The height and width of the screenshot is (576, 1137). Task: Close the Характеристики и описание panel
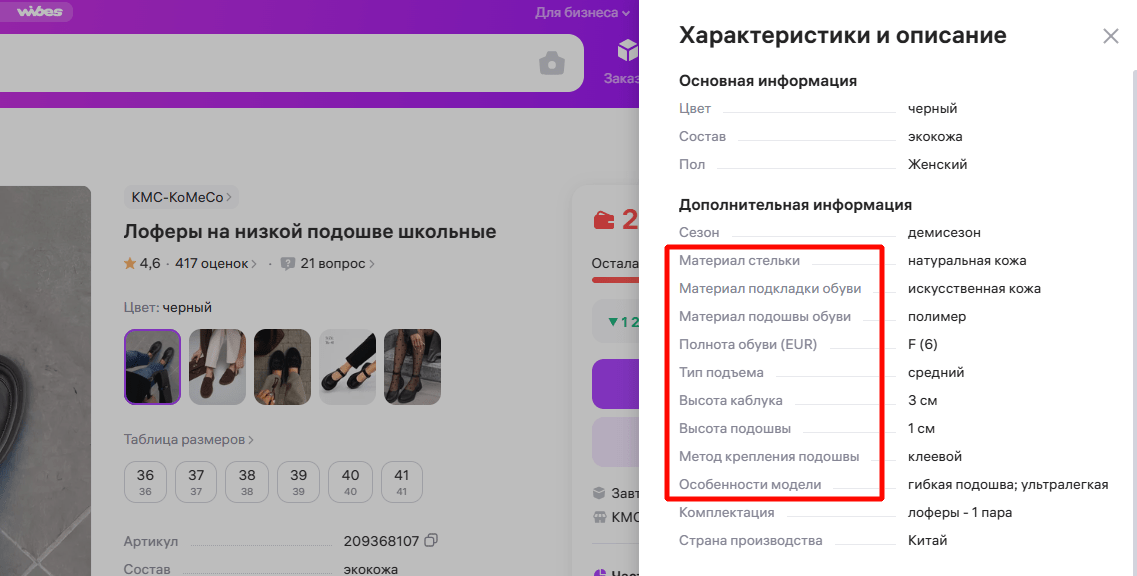click(x=1110, y=36)
